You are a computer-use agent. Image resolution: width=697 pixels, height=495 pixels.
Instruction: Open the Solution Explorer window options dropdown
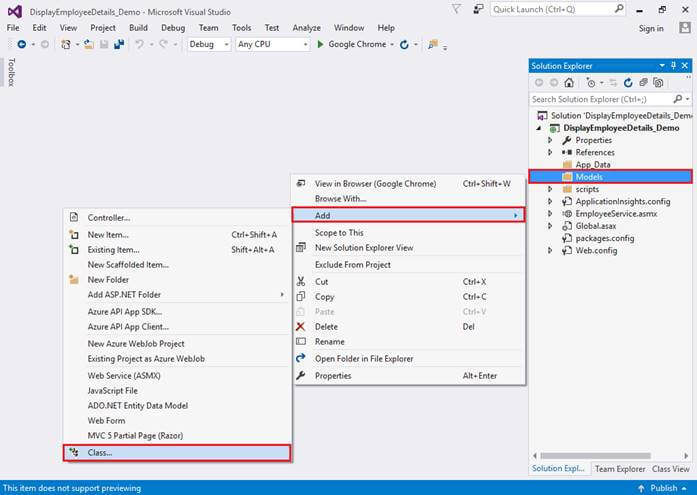pyautogui.click(x=662, y=66)
